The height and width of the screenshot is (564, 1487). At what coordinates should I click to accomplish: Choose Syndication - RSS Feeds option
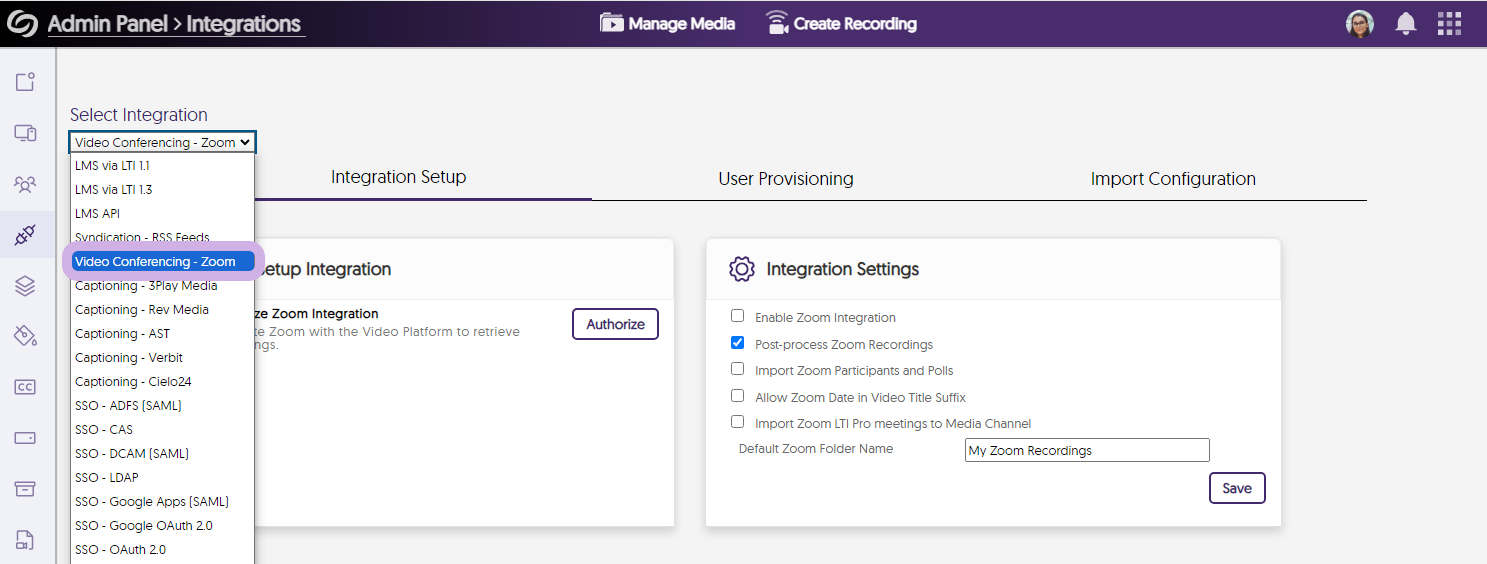point(162,237)
